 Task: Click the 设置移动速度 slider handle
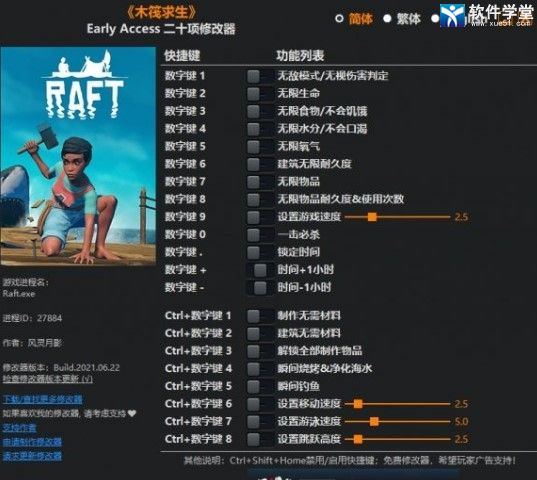[x=358, y=404]
